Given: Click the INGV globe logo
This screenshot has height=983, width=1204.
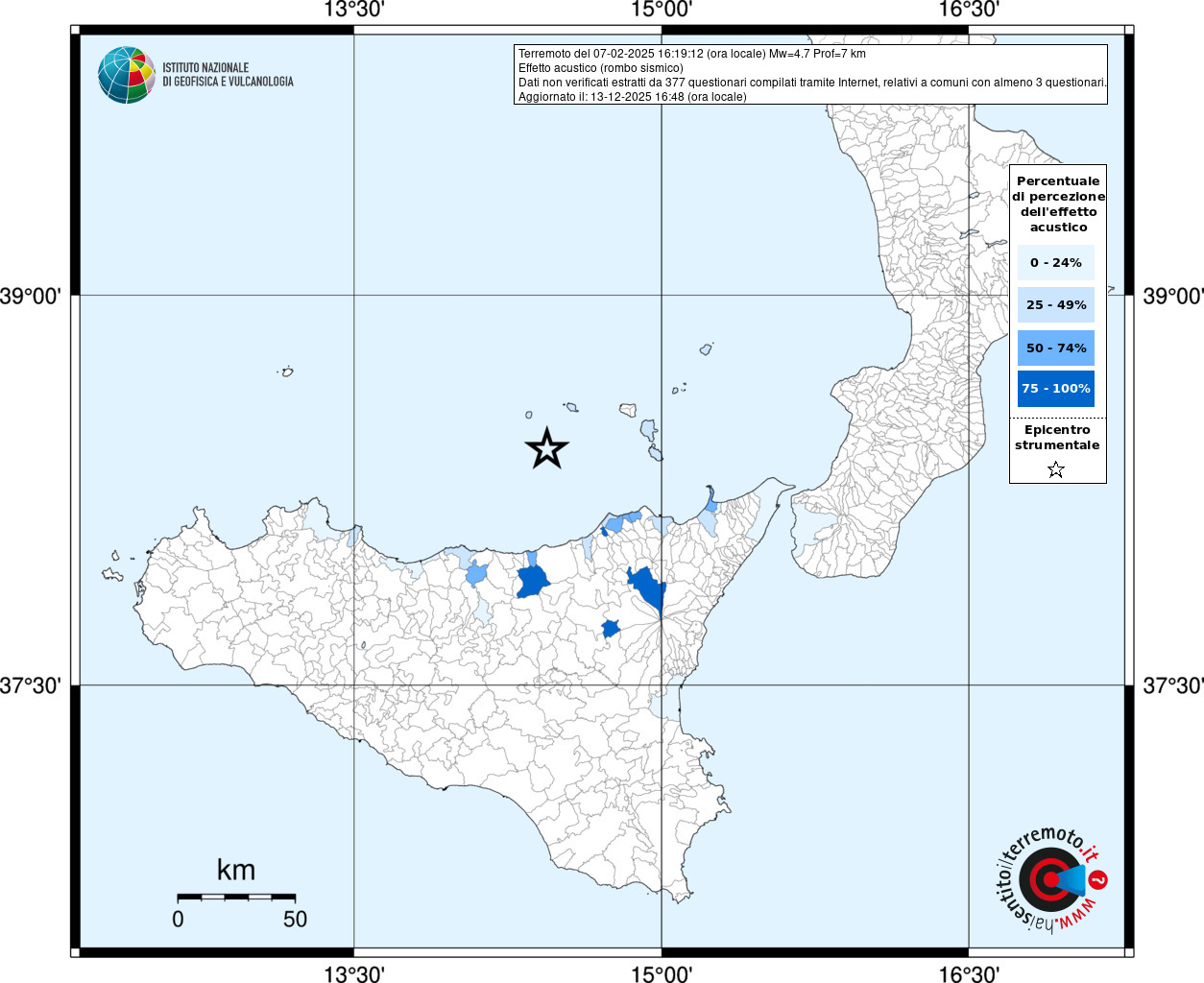Looking at the screenshot, I should (x=126, y=75).
